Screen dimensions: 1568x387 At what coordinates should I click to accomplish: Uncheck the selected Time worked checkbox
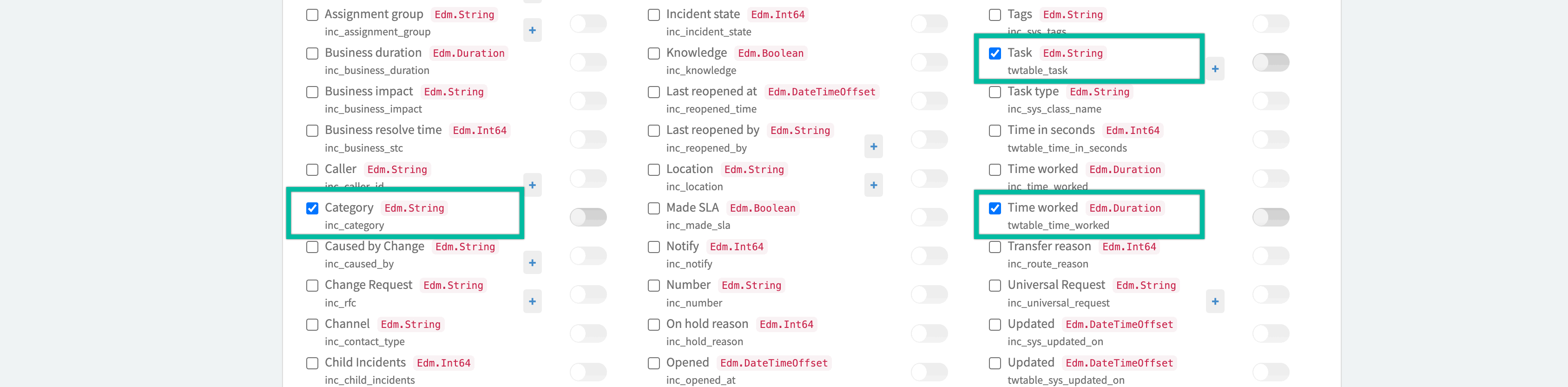[x=995, y=208]
